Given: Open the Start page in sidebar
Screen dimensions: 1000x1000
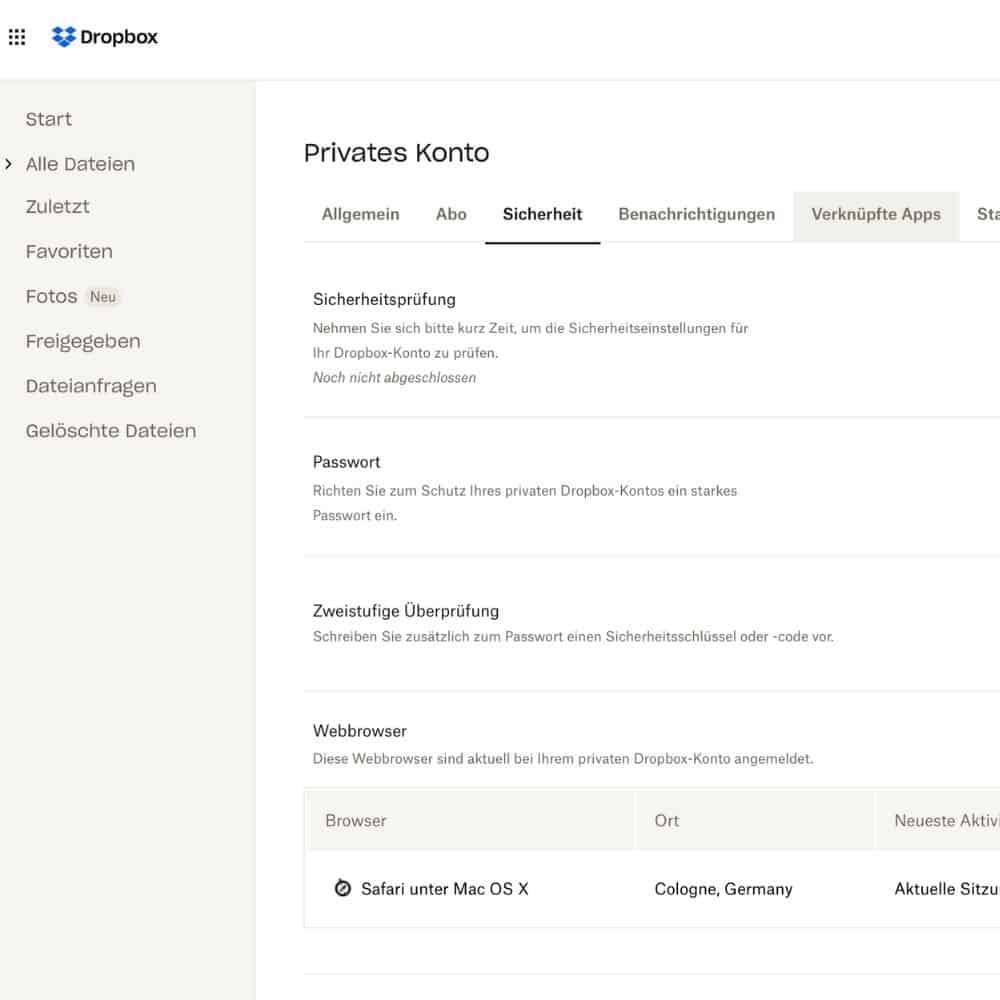Looking at the screenshot, I should pos(48,119).
